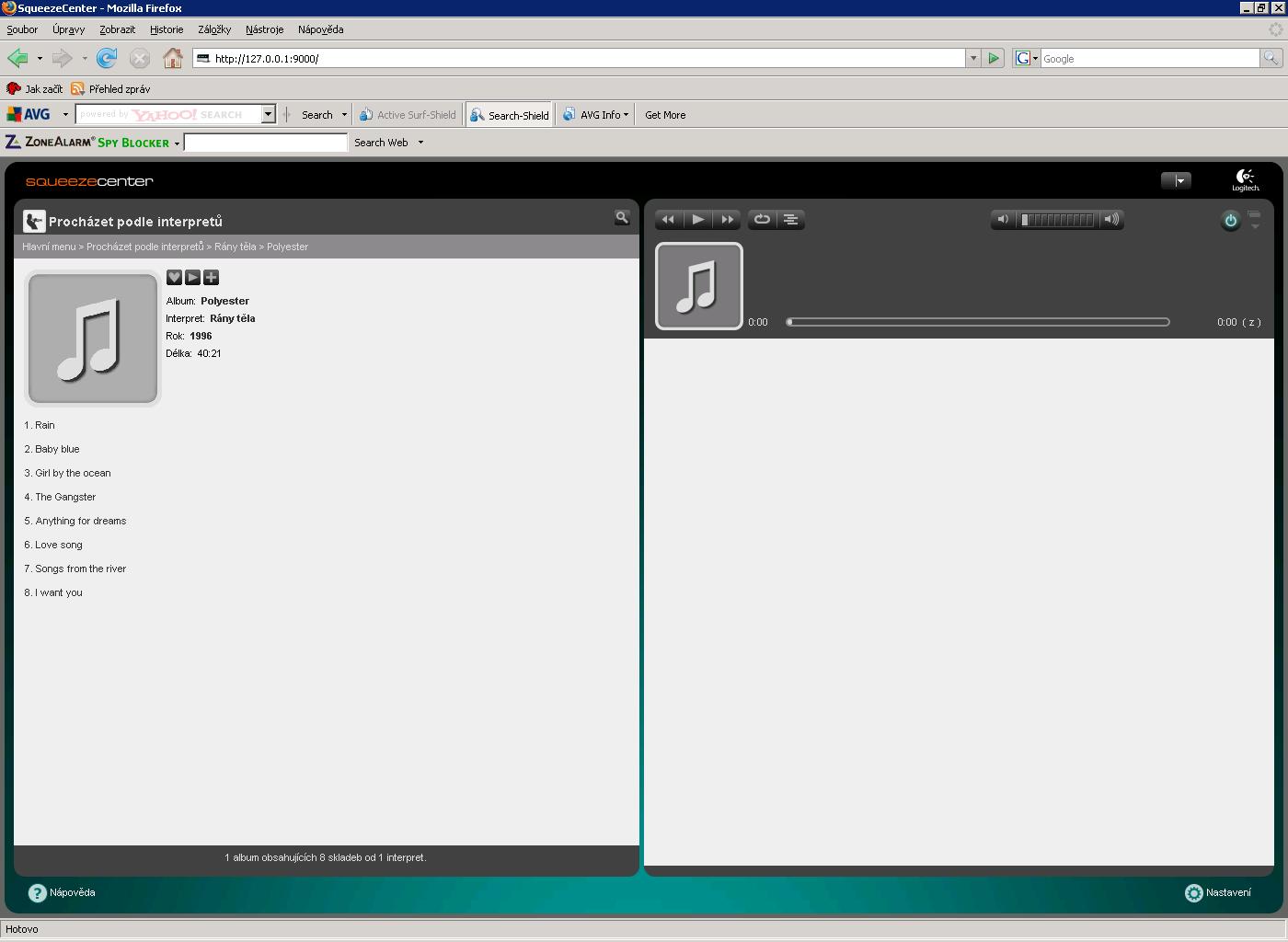Toggle shuffle mode in the player
This screenshot has width=1288, height=942.
[790, 220]
